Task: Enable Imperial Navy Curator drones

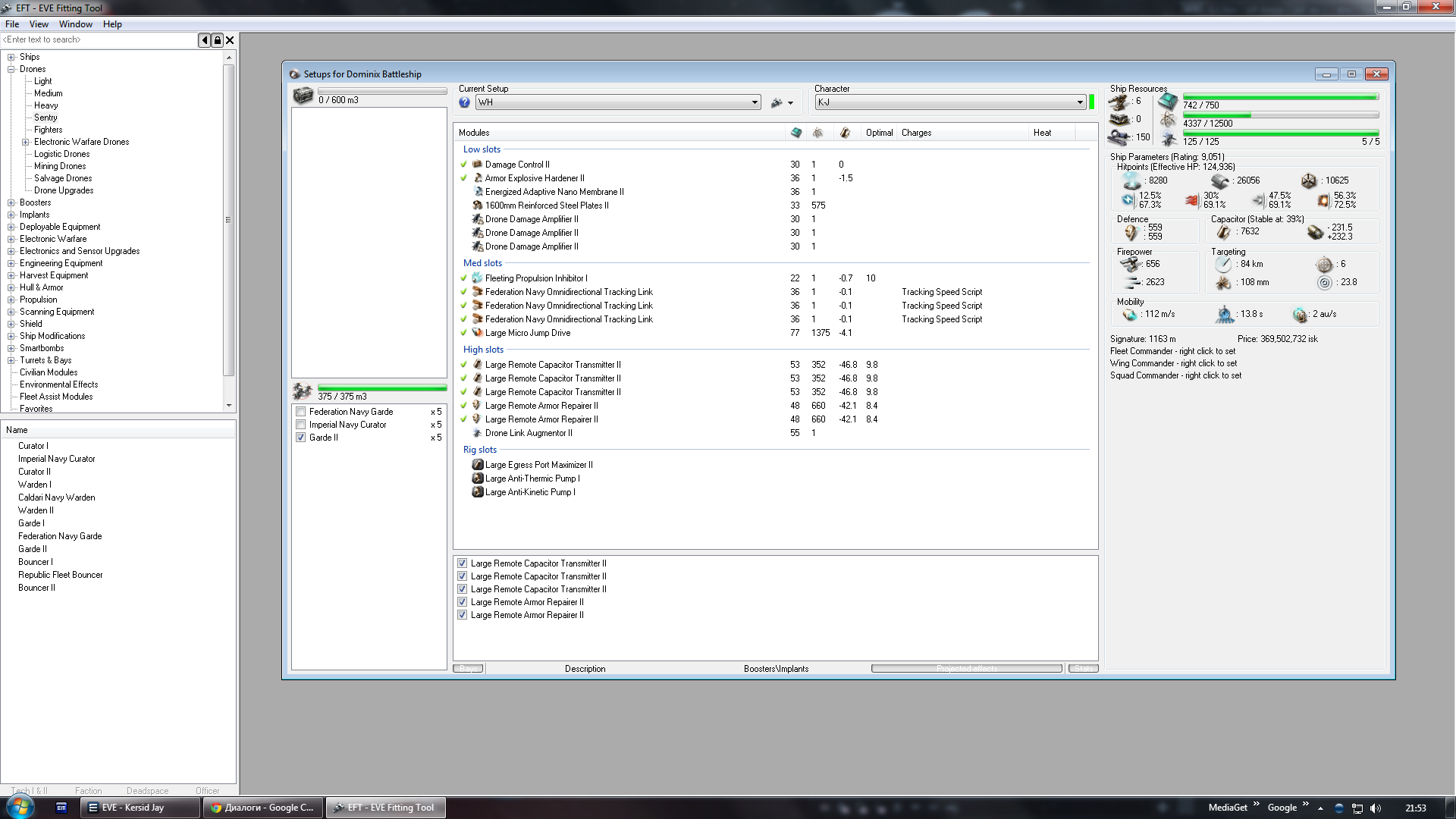Action: click(x=301, y=425)
